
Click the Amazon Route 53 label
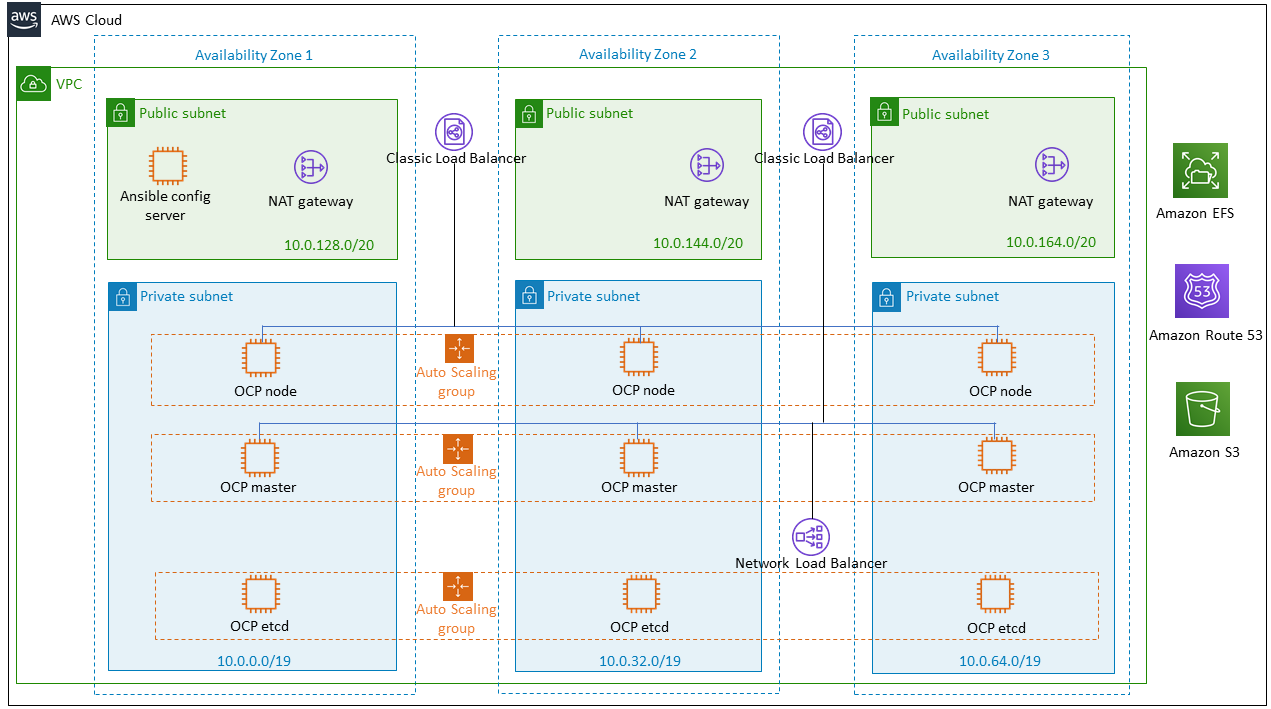tap(1205, 335)
